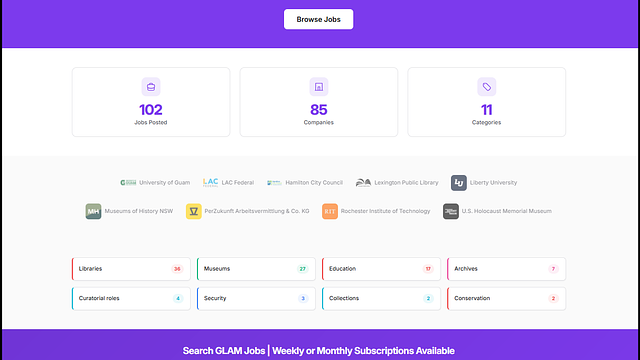
Task: Click the U.S. Holocaust Memorial Museum logo
Action: [x=451, y=211]
